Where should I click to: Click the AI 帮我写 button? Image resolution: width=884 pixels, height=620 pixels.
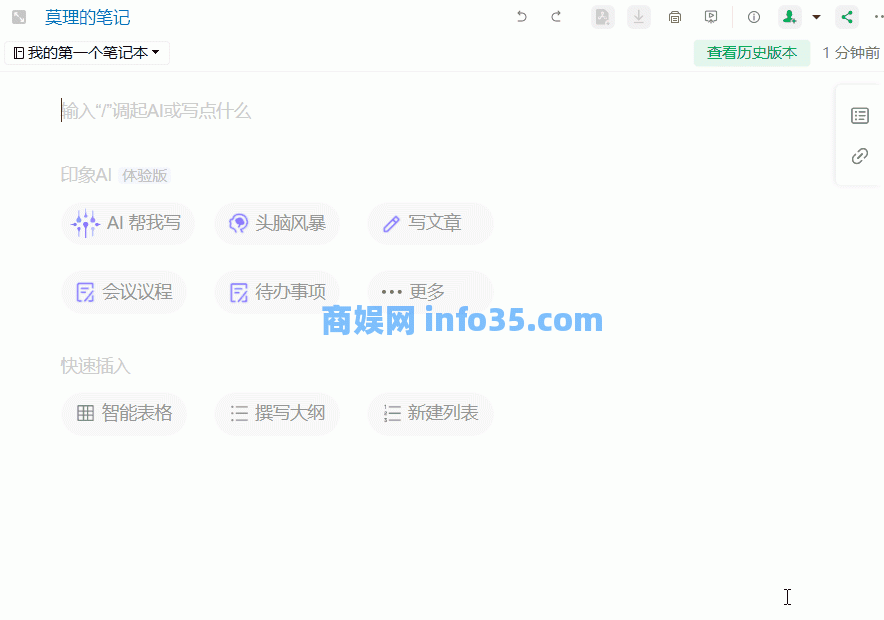click(127, 223)
